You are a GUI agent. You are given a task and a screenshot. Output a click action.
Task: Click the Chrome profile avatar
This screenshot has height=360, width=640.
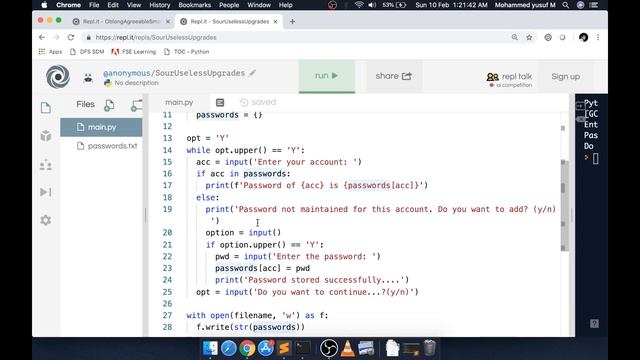tap(584, 38)
